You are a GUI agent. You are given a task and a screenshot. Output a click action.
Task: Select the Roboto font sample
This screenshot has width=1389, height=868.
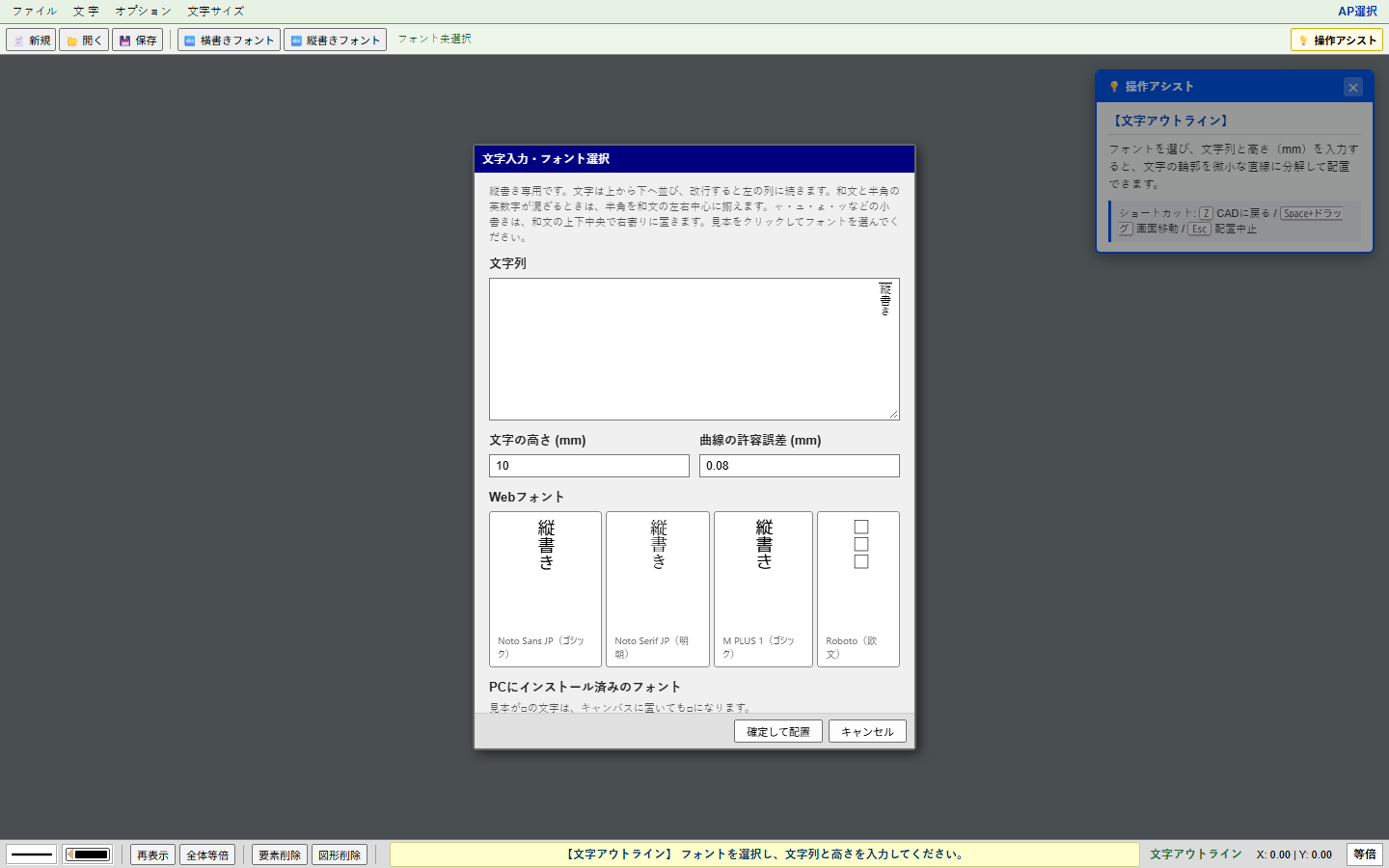click(x=858, y=589)
